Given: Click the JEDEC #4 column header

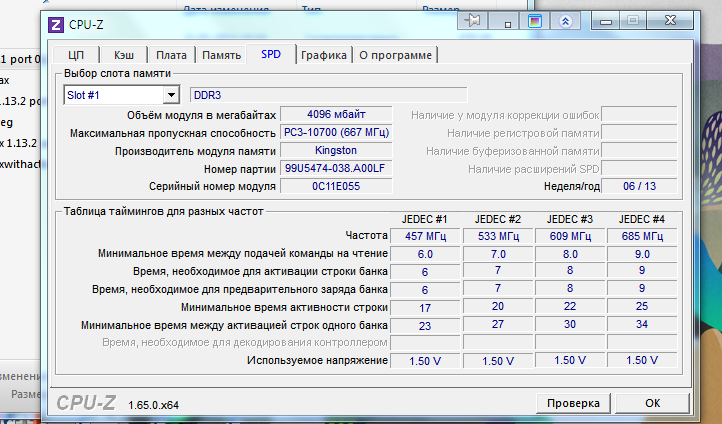Looking at the screenshot, I should (x=642, y=219).
